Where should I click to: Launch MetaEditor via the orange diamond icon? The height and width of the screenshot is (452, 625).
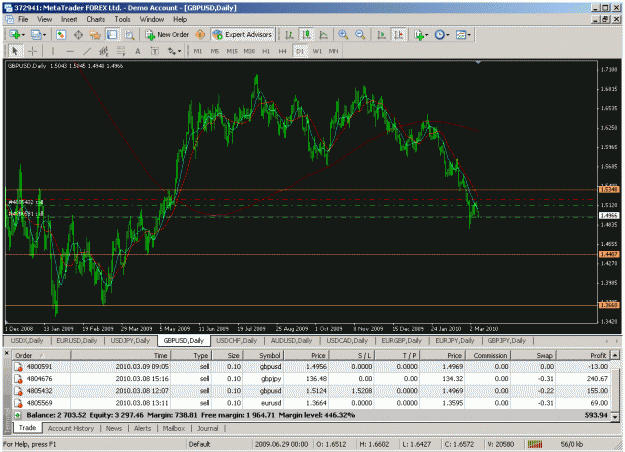200,35
